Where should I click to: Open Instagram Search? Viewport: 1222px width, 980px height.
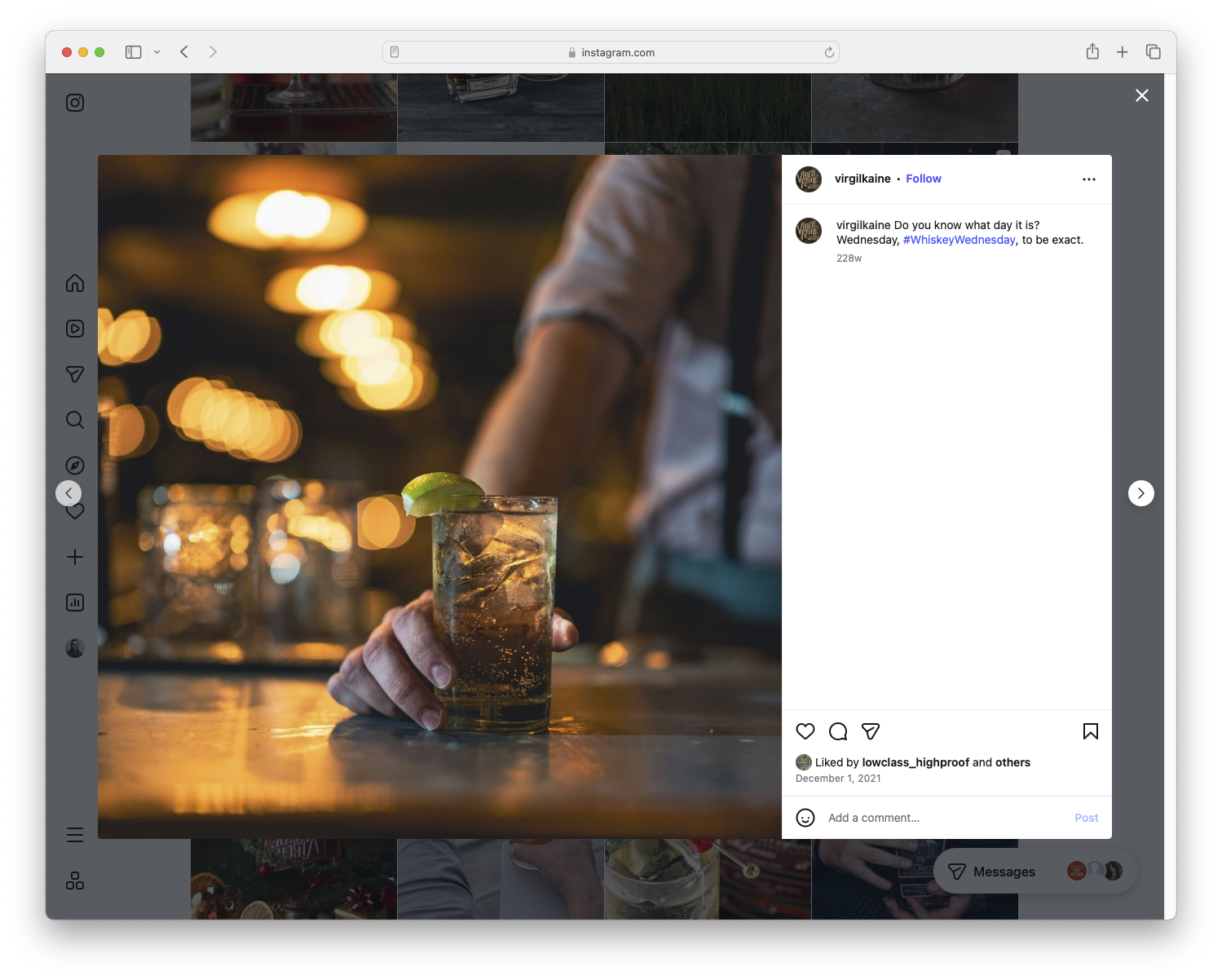74,420
